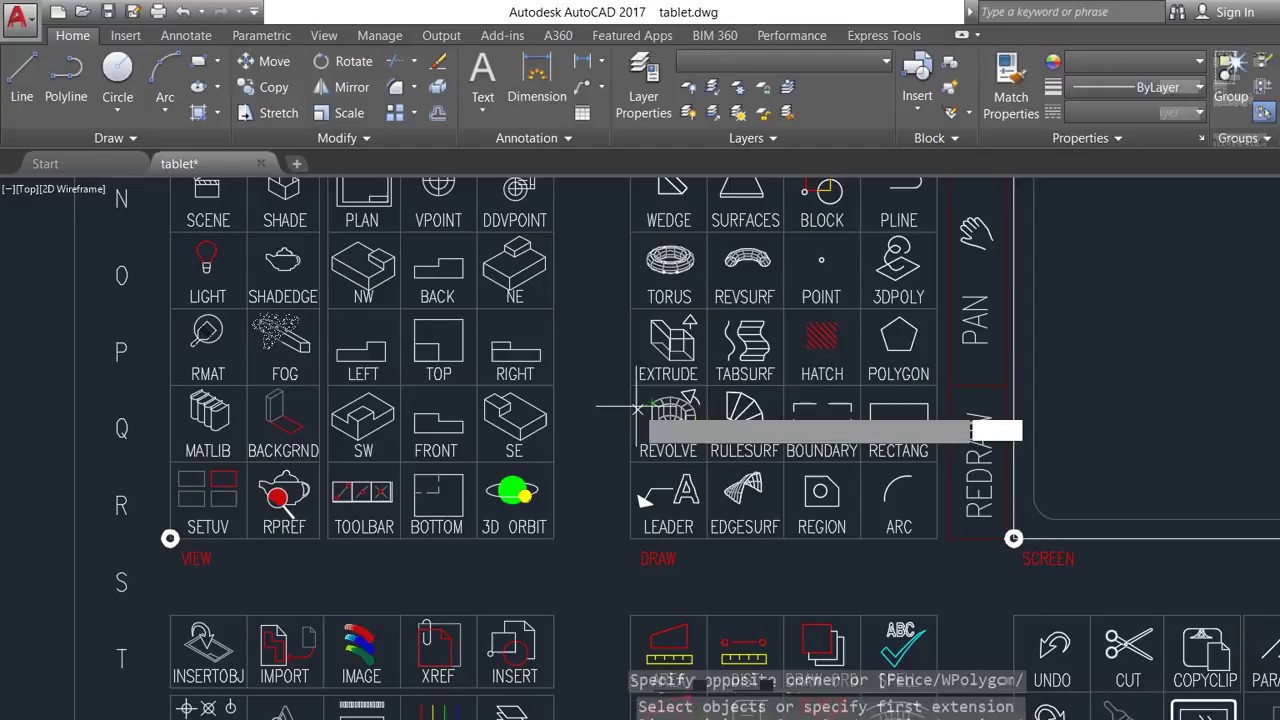The width and height of the screenshot is (1280, 720).
Task: Click the keyword search input field
Action: [1070, 12]
